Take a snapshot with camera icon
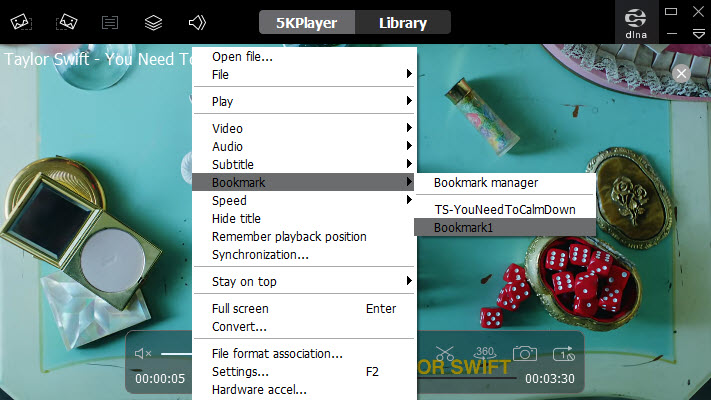 (x=525, y=353)
